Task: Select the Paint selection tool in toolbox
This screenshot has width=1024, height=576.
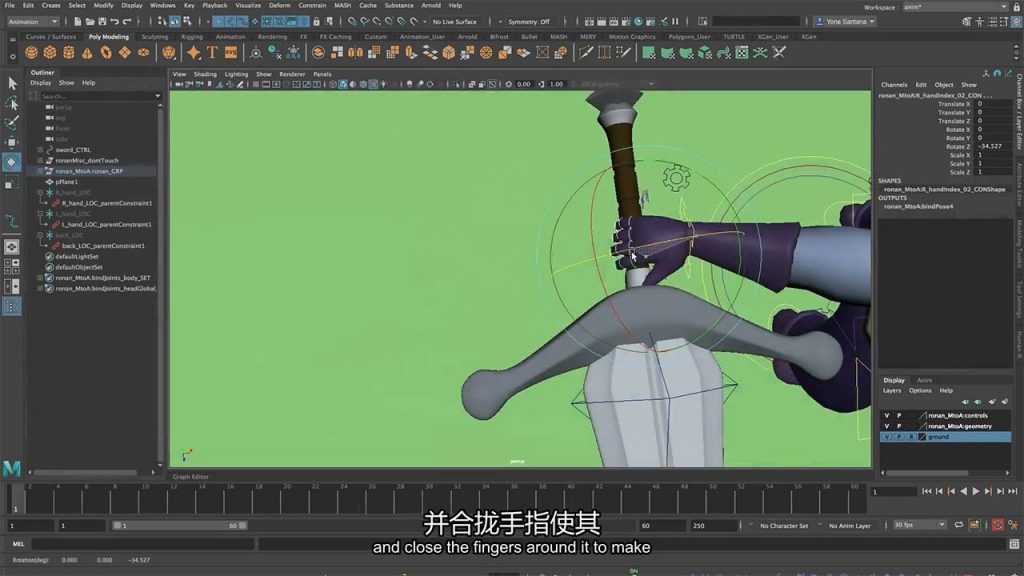Action: (x=12, y=123)
